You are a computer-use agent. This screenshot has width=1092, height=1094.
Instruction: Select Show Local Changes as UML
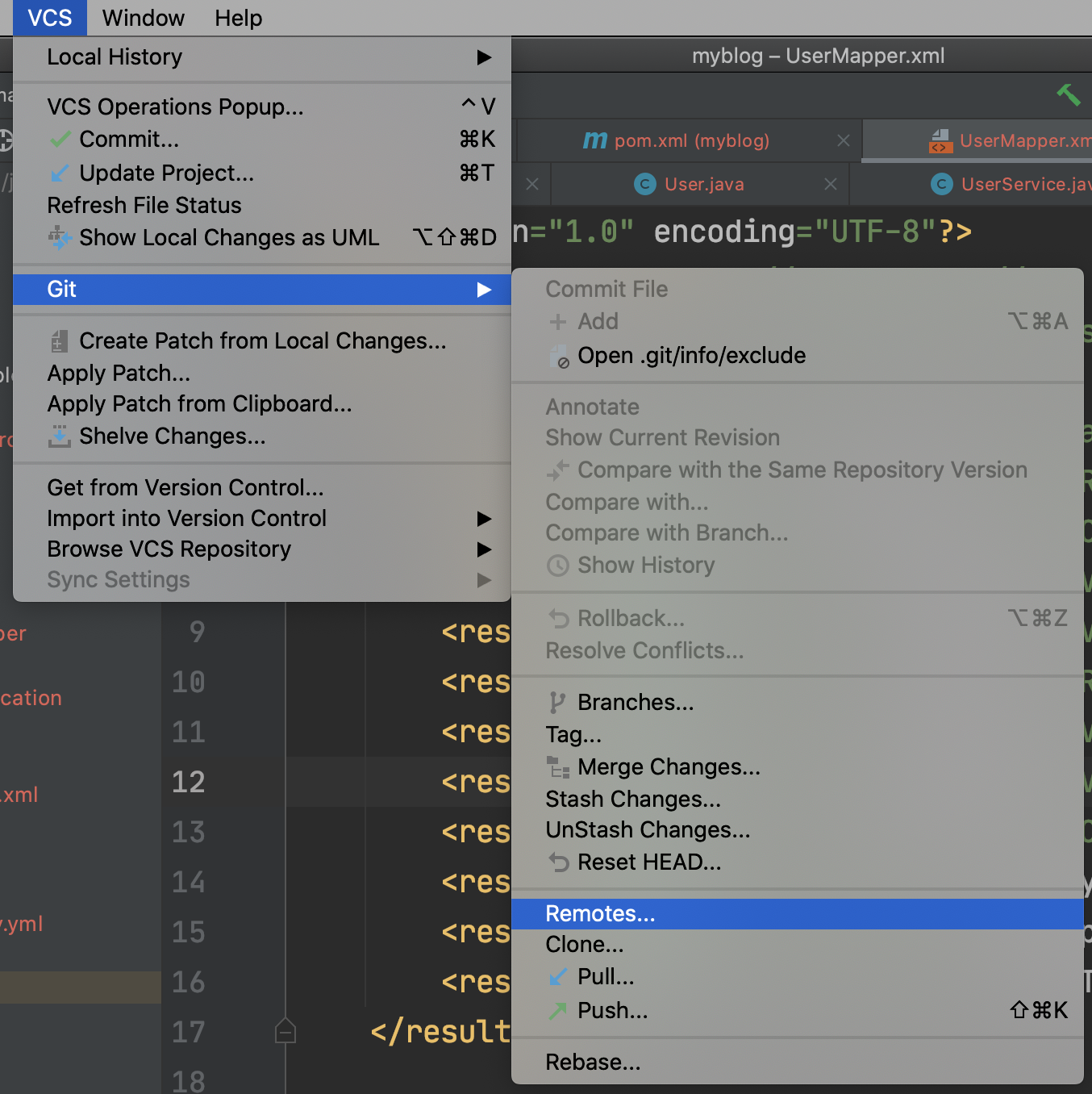(x=262, y=238)
